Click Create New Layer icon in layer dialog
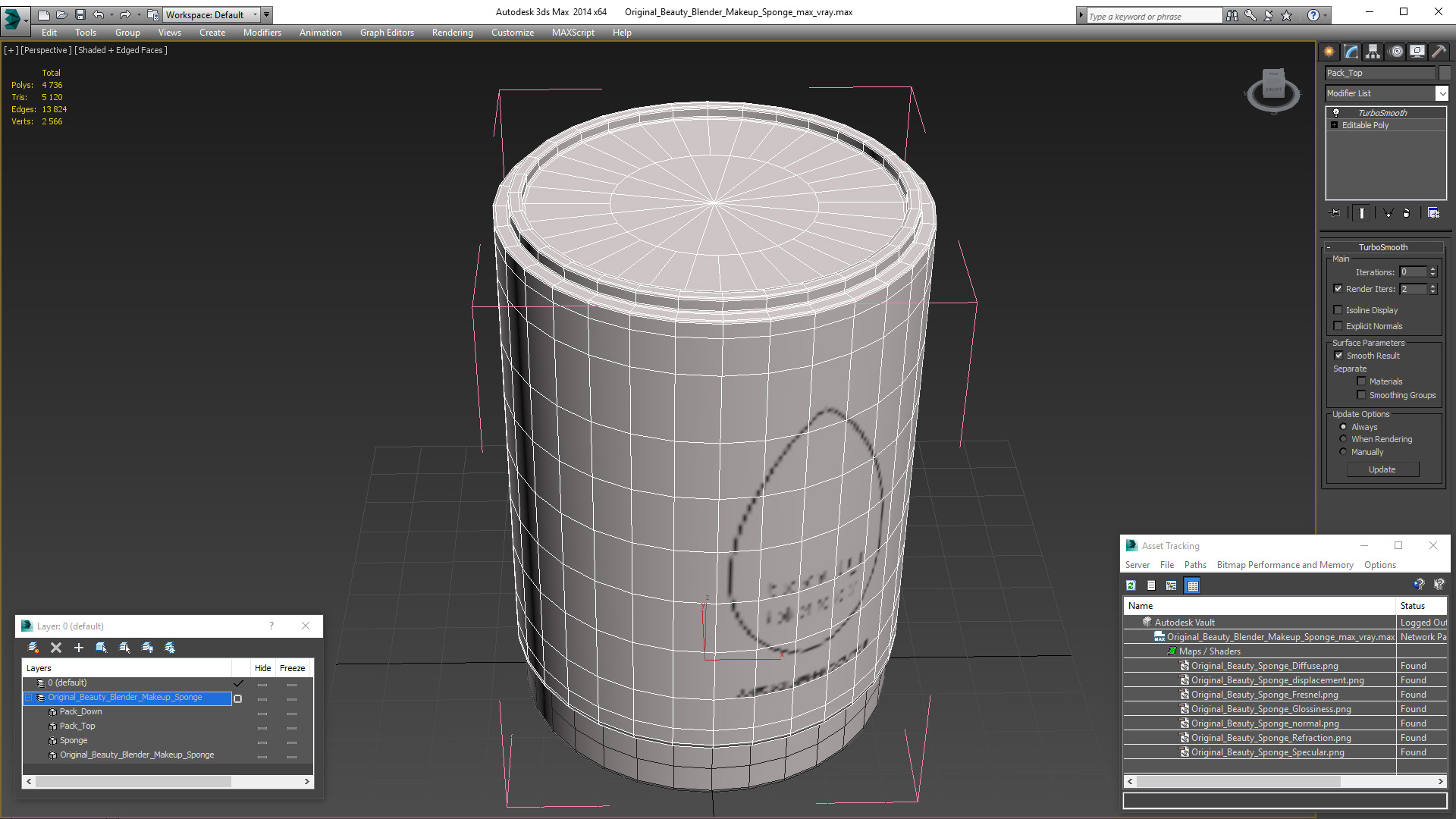The image size is (1456, 819). coord(33,648)
